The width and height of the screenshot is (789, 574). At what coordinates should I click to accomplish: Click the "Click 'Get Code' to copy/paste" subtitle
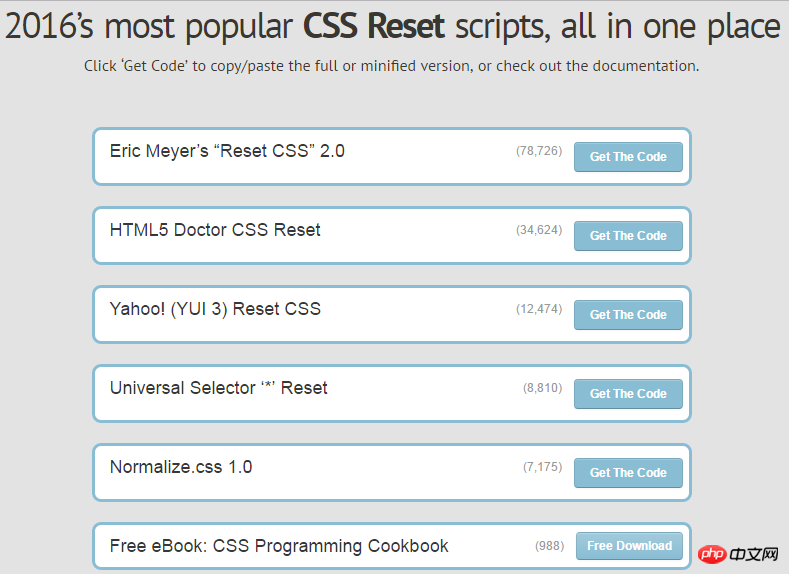click(x=391, y=66)
